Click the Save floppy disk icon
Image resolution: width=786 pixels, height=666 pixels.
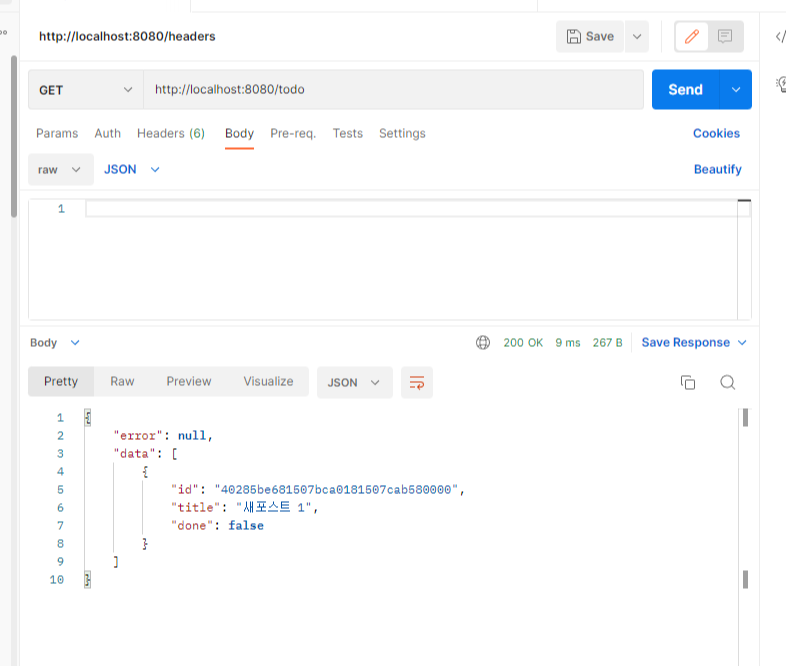[573, 37]
